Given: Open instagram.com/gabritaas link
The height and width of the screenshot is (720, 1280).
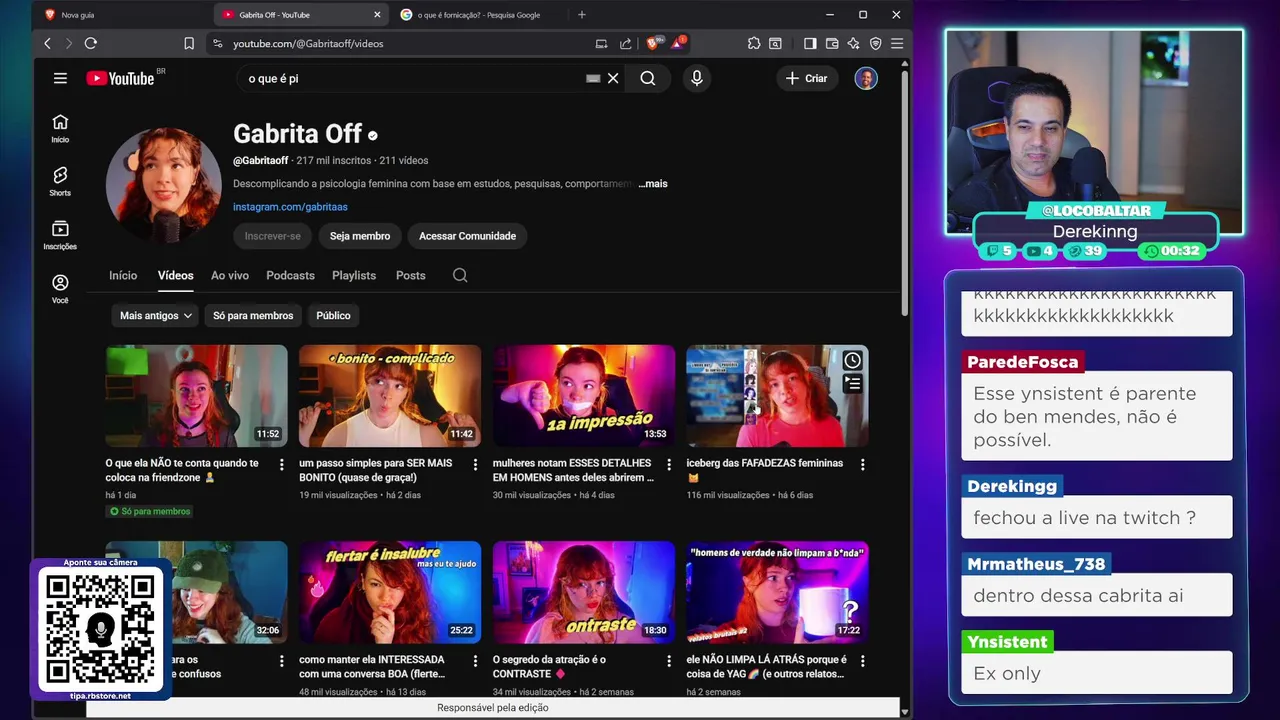Looking at the screenshot, I should 290,207.
